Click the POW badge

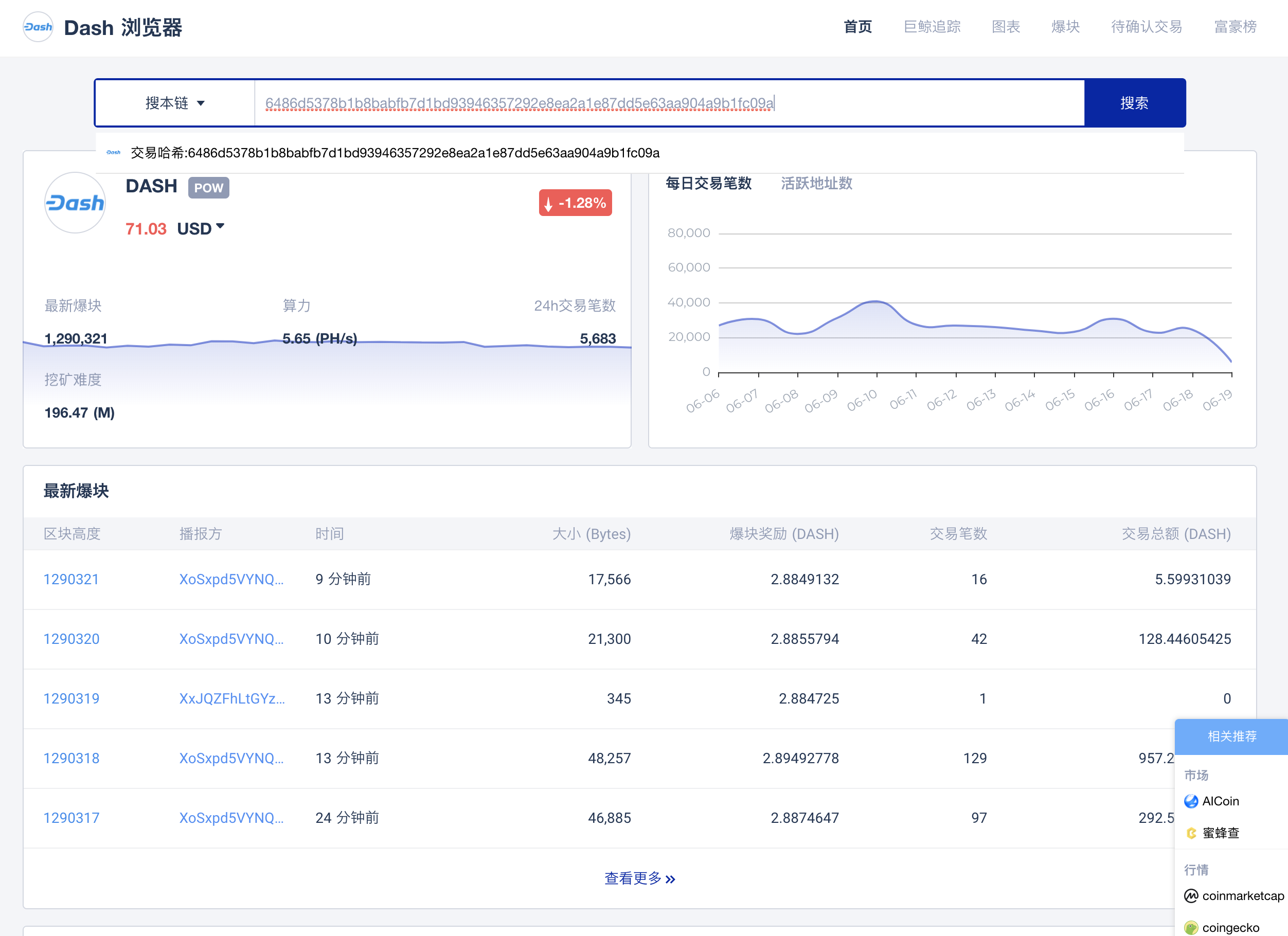click(208, 187)
